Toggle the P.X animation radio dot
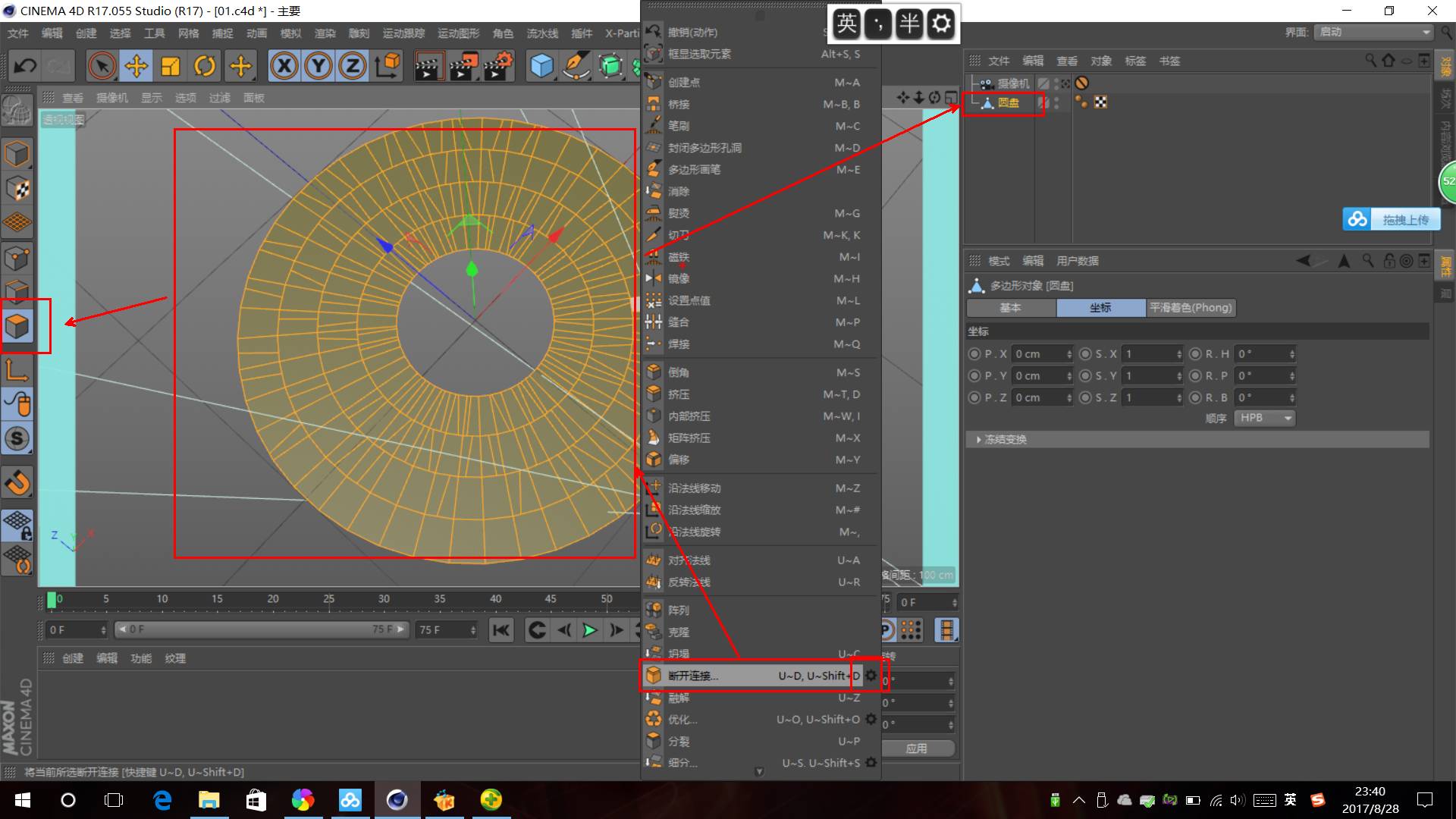Image resolution: width=1456 pixels, height=819 pixels. (974, 354)
